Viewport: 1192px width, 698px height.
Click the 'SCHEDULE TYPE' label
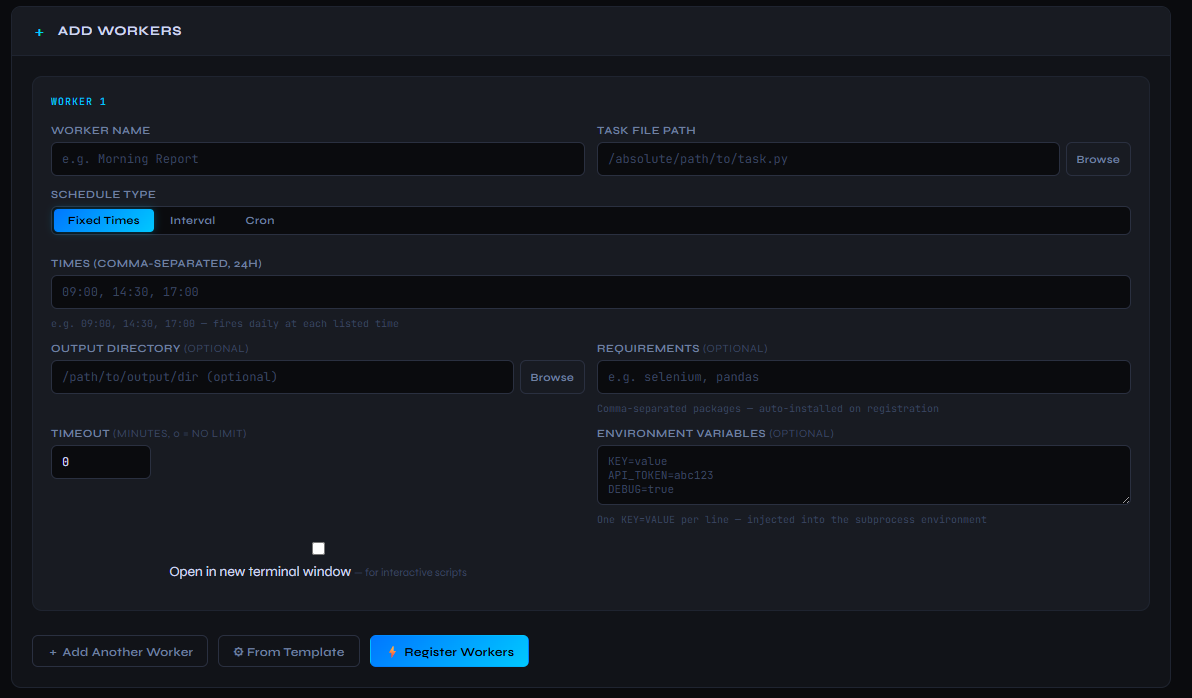tap(103, 195)
